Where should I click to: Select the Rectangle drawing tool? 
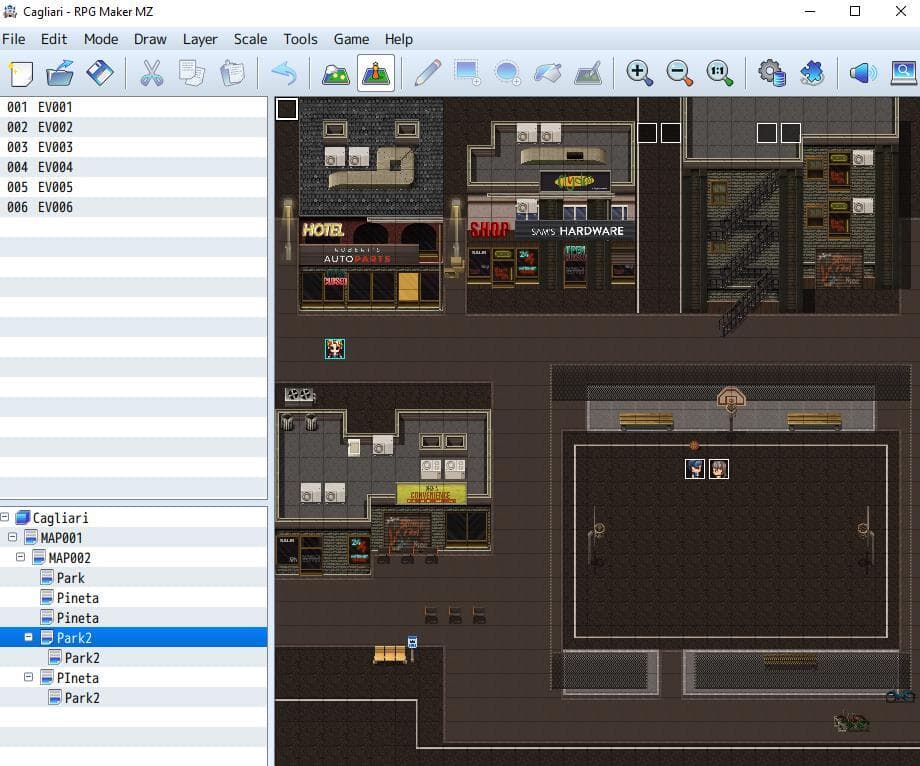pos(468,73)
